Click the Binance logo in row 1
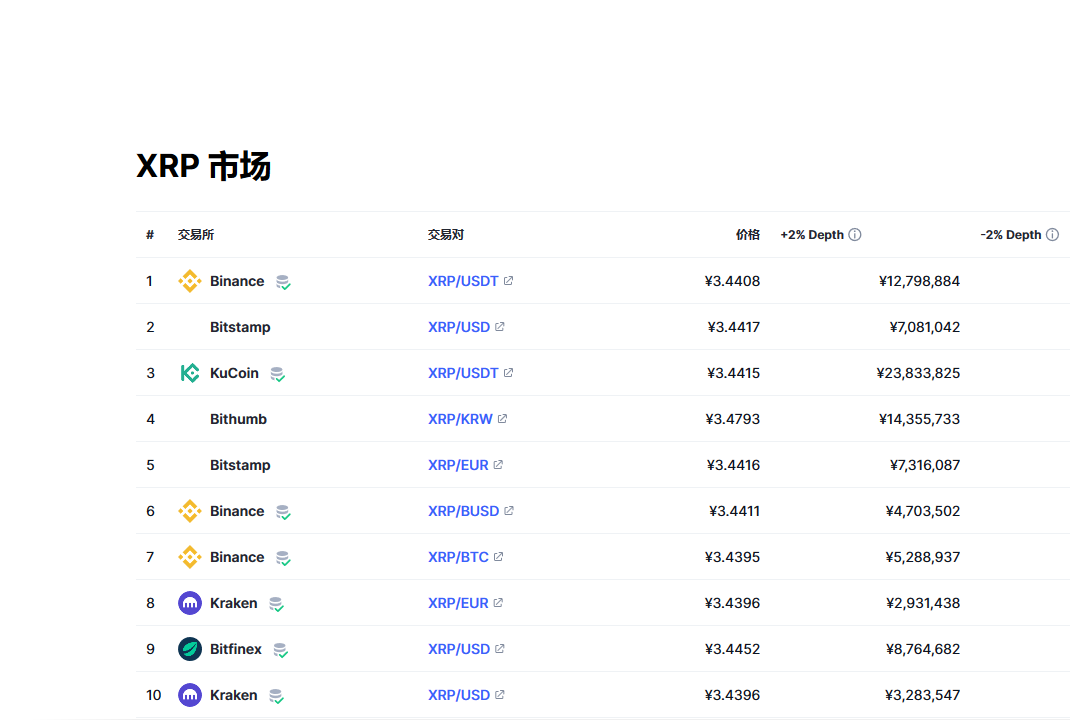 (189, 281)
